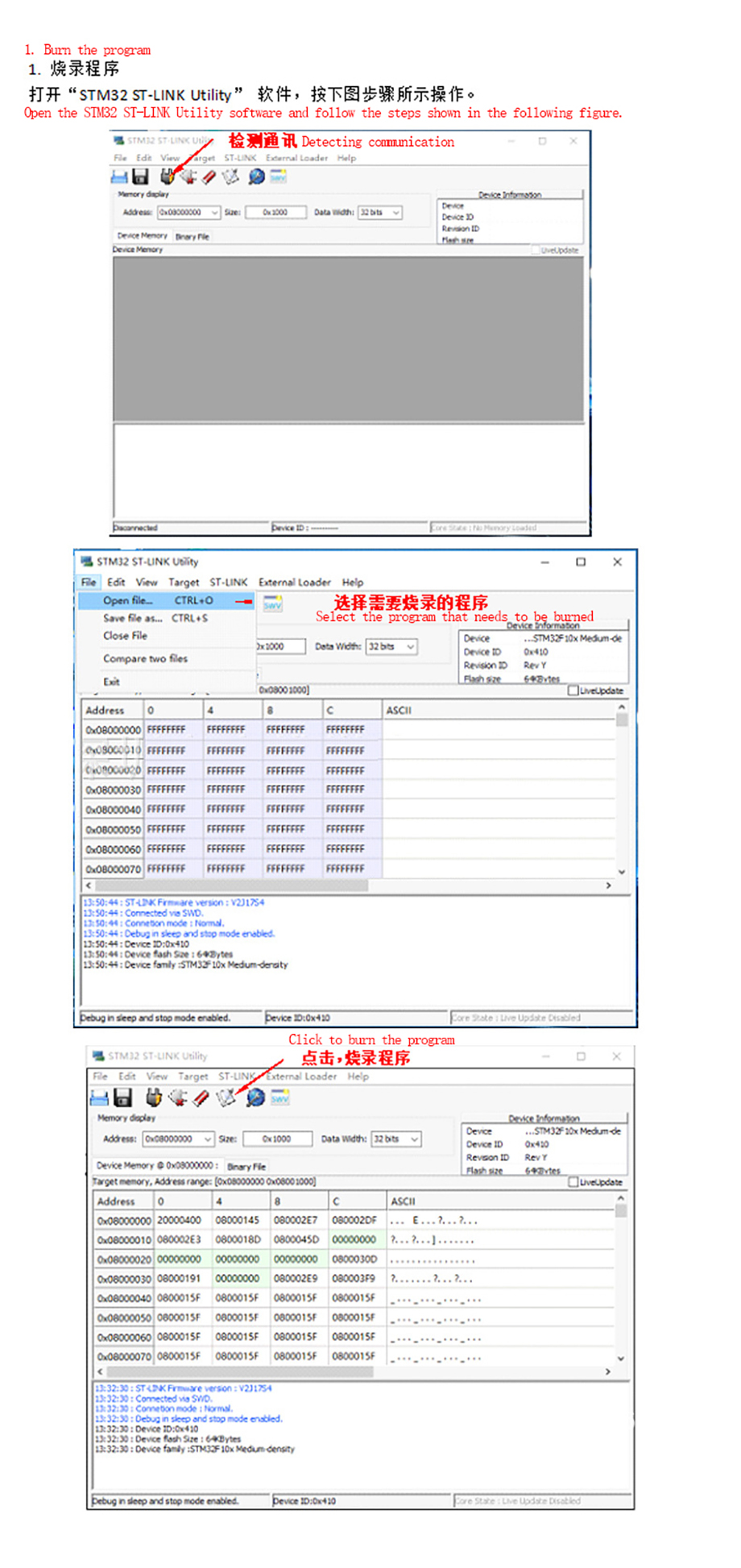Open Help menu in top window

[347, 158]
